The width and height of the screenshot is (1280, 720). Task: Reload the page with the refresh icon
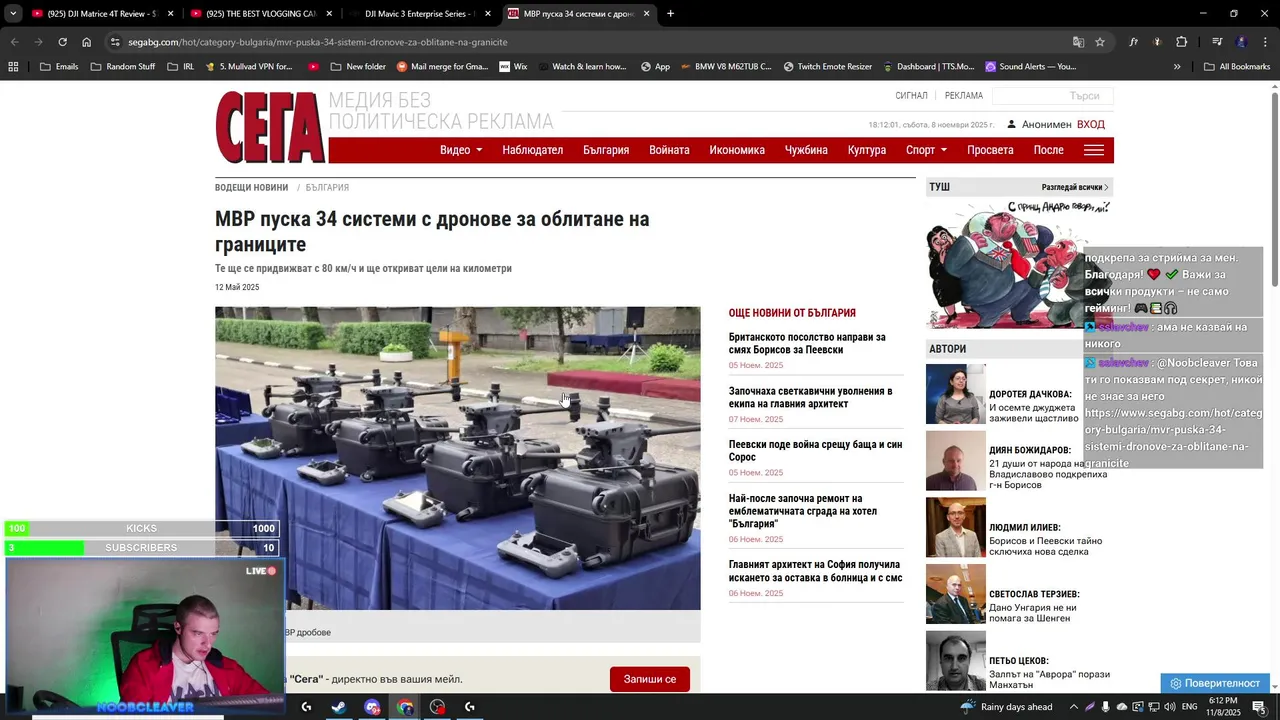click(x=62, y=42)
